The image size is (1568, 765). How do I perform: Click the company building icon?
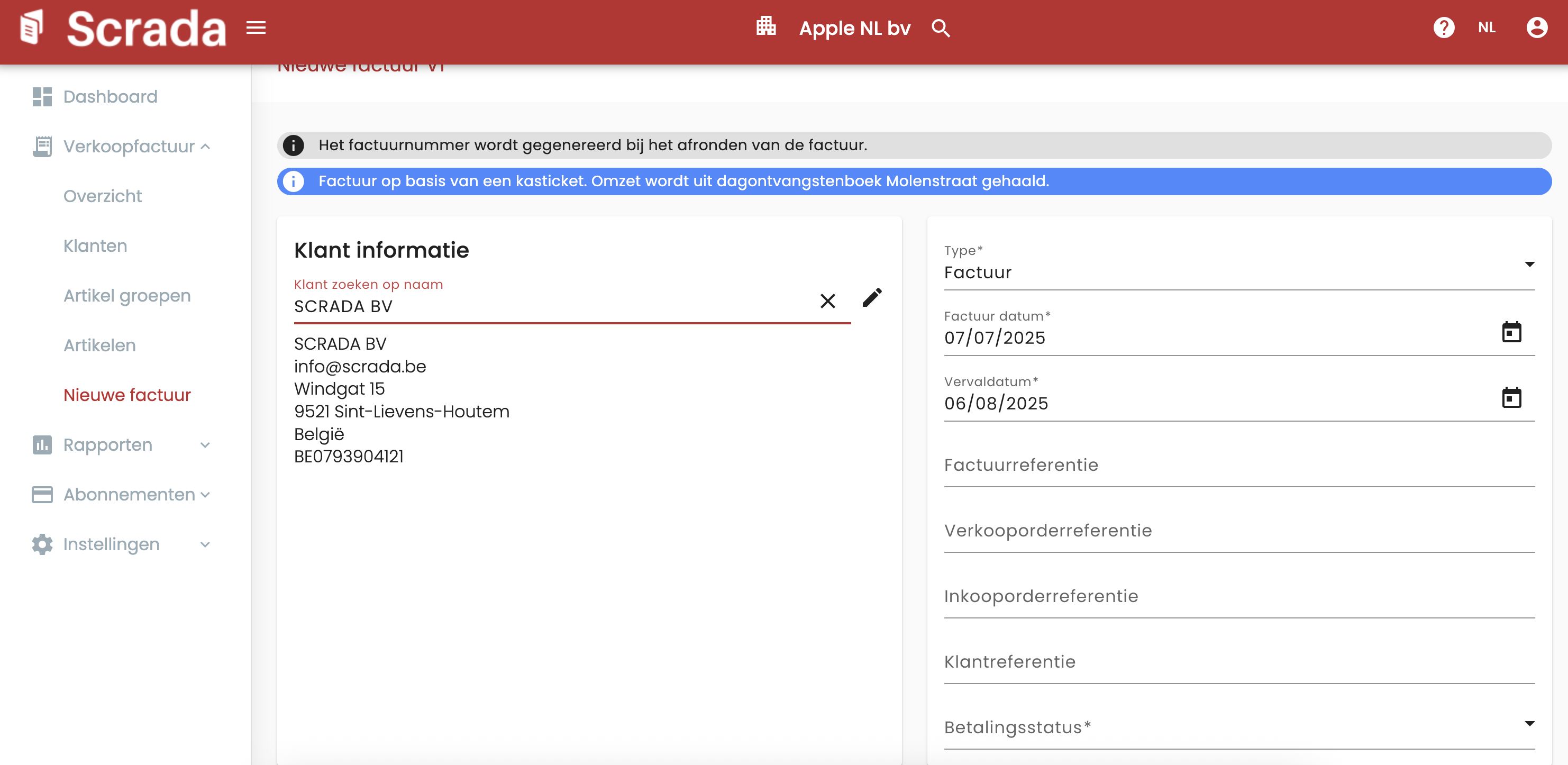[x=765, y=27]
